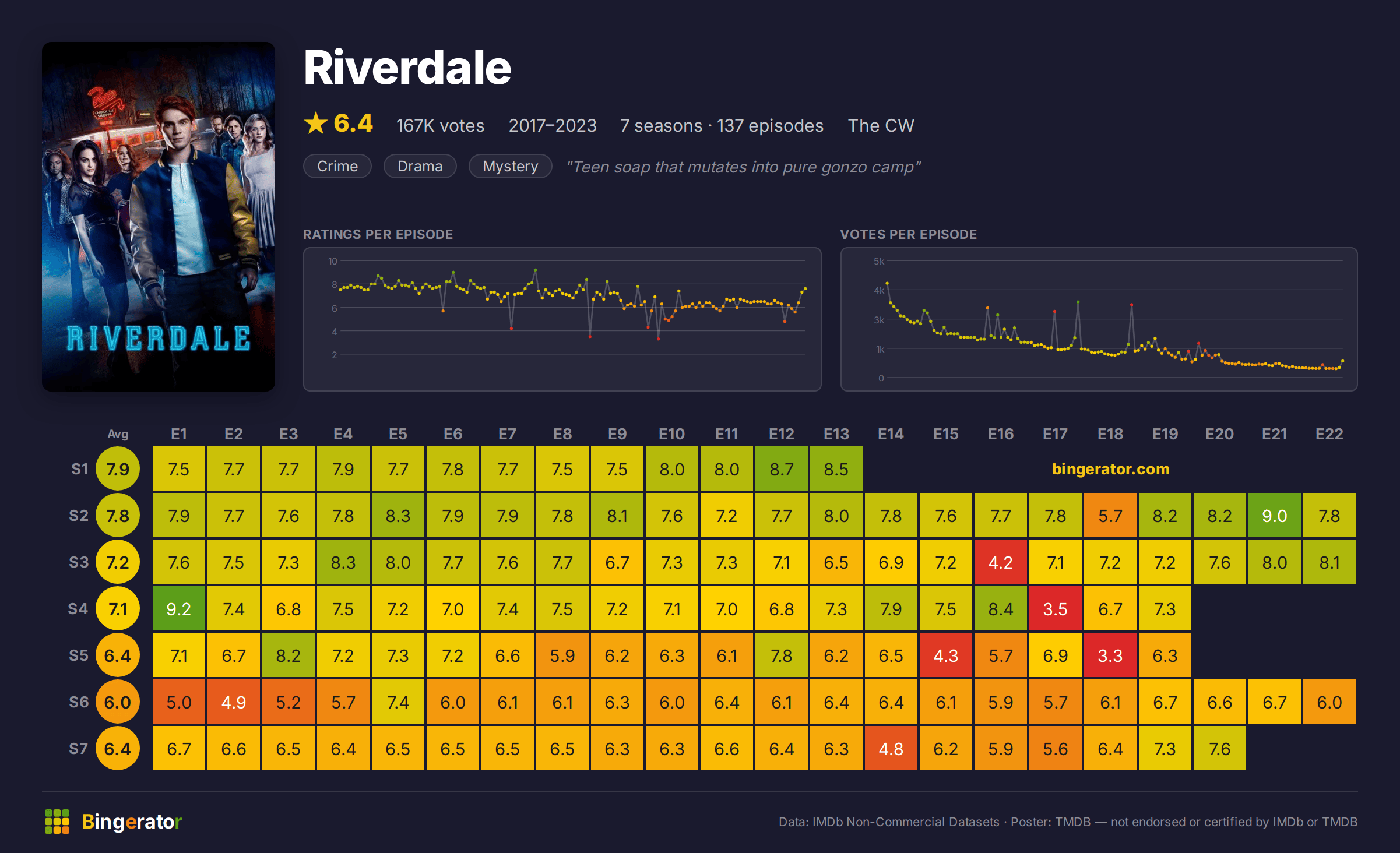1400x853 pixels.
Task: Select S4 E17 cell rated 3.5
Action: coord(1056,609)
